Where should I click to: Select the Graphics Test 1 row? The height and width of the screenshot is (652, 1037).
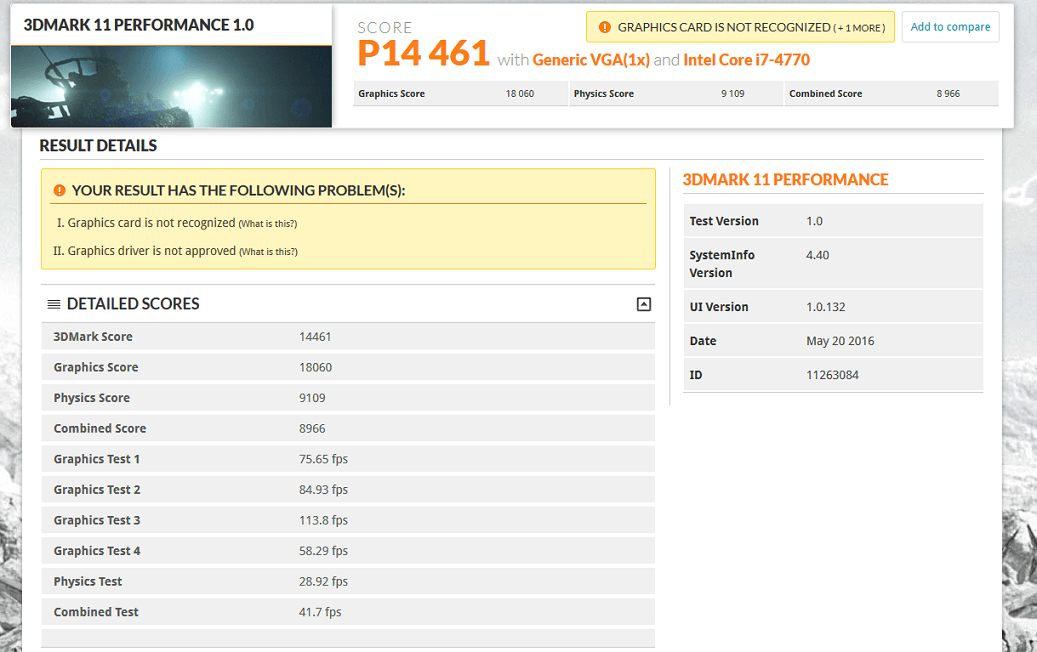click(347, 459)
